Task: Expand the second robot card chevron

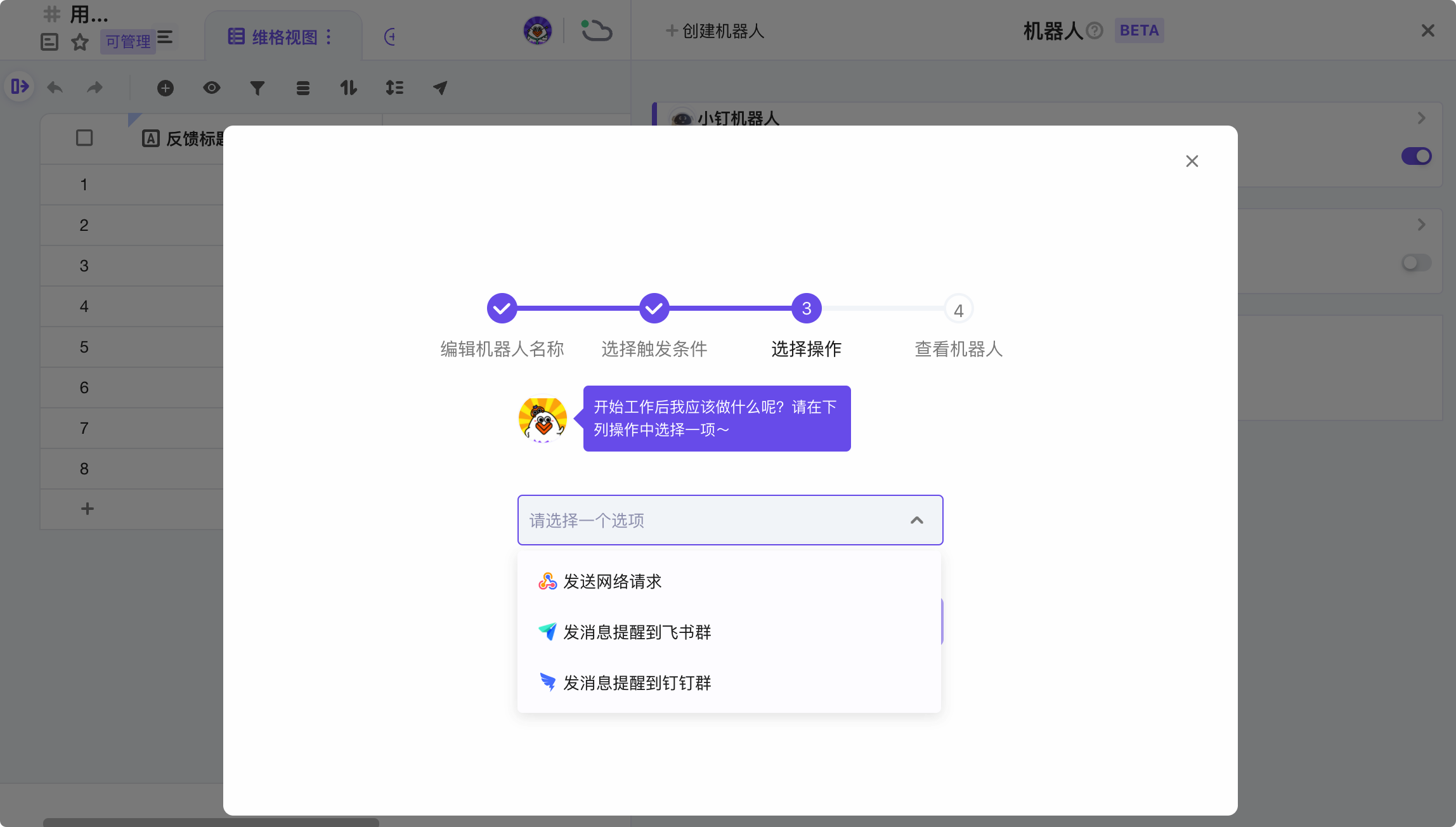Action: pos(1421,225)
